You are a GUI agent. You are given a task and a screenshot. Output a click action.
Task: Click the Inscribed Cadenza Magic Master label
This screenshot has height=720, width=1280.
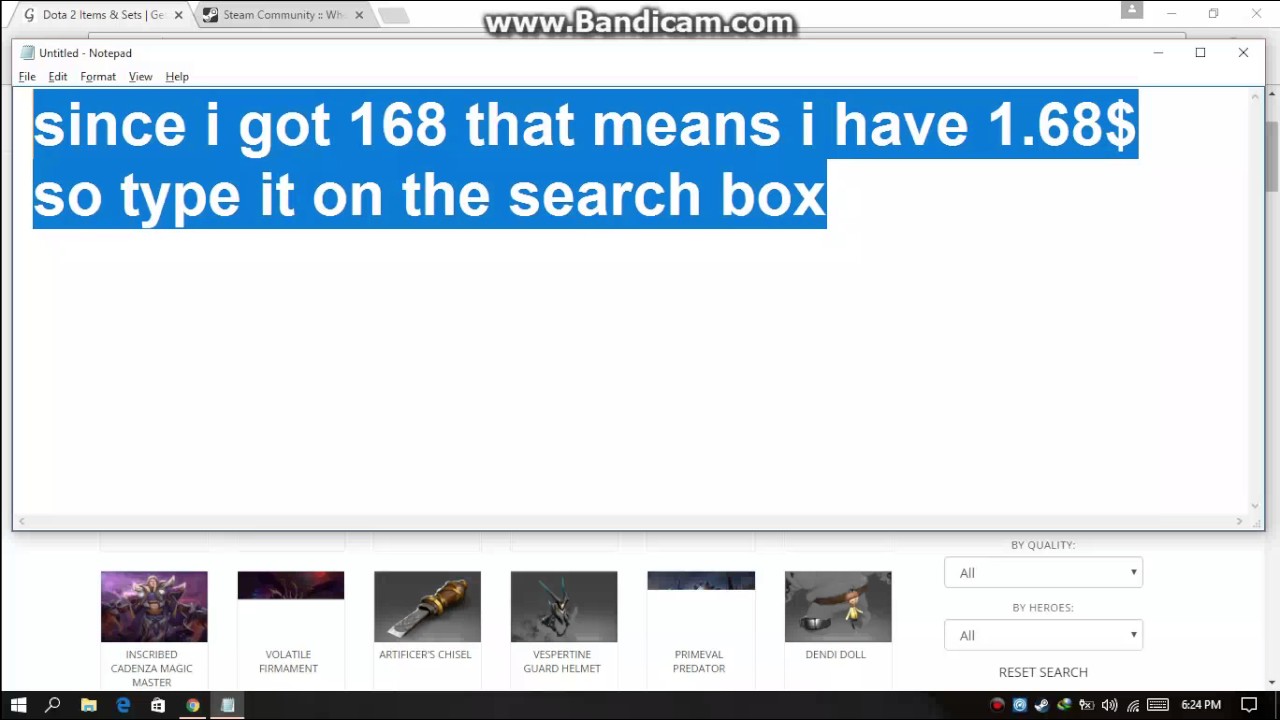(x=152, y=668)
